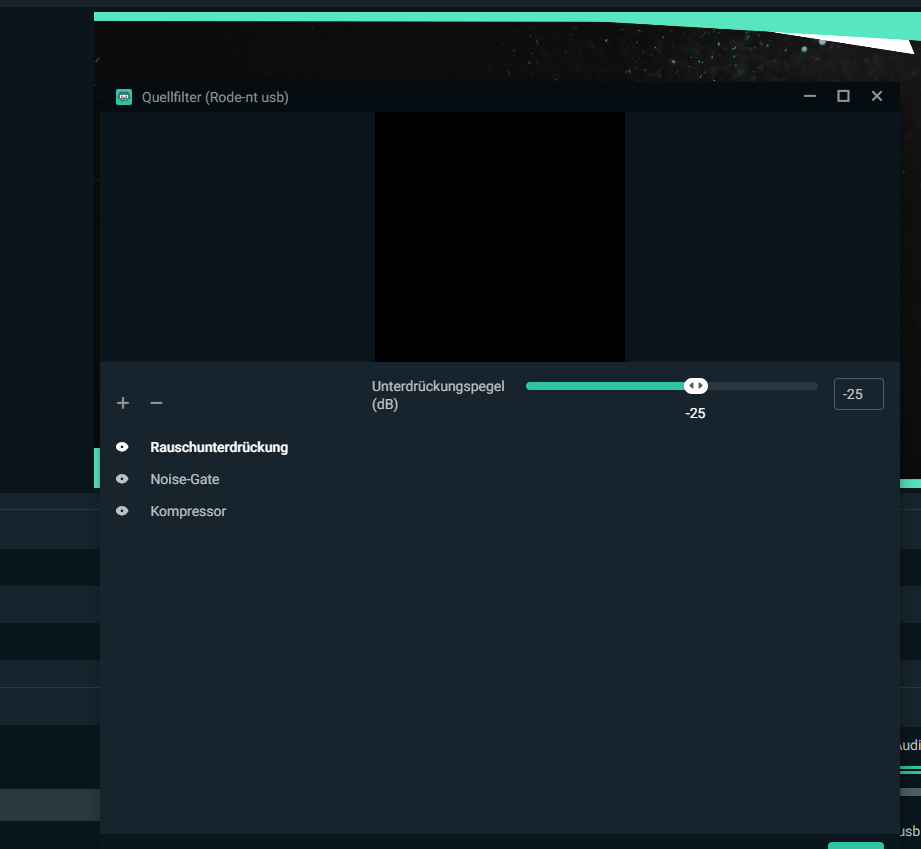Screen dimensions: 921x849
Task: Click the -25 value input box
Action: tap(858, 394)
